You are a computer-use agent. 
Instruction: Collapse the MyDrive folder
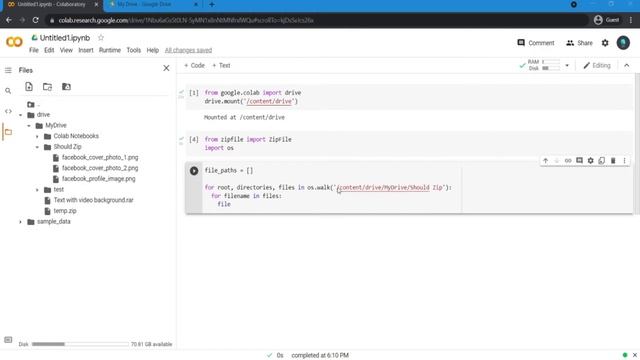29,126
